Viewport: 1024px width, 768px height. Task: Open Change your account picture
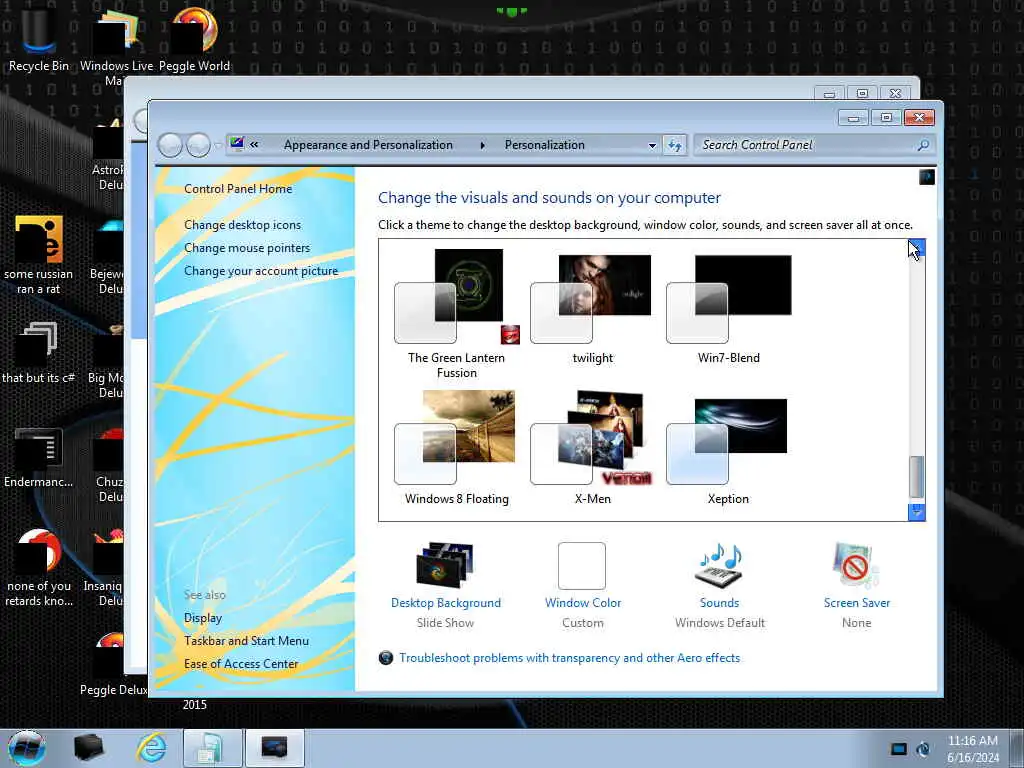click(x=261, y=271)
